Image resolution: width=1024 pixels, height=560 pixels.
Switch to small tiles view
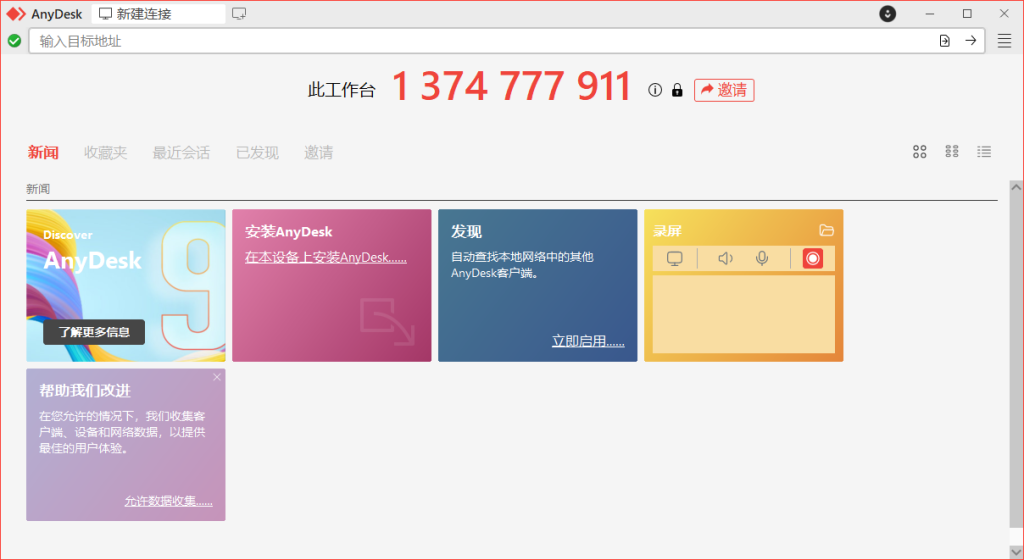[952, 151]
